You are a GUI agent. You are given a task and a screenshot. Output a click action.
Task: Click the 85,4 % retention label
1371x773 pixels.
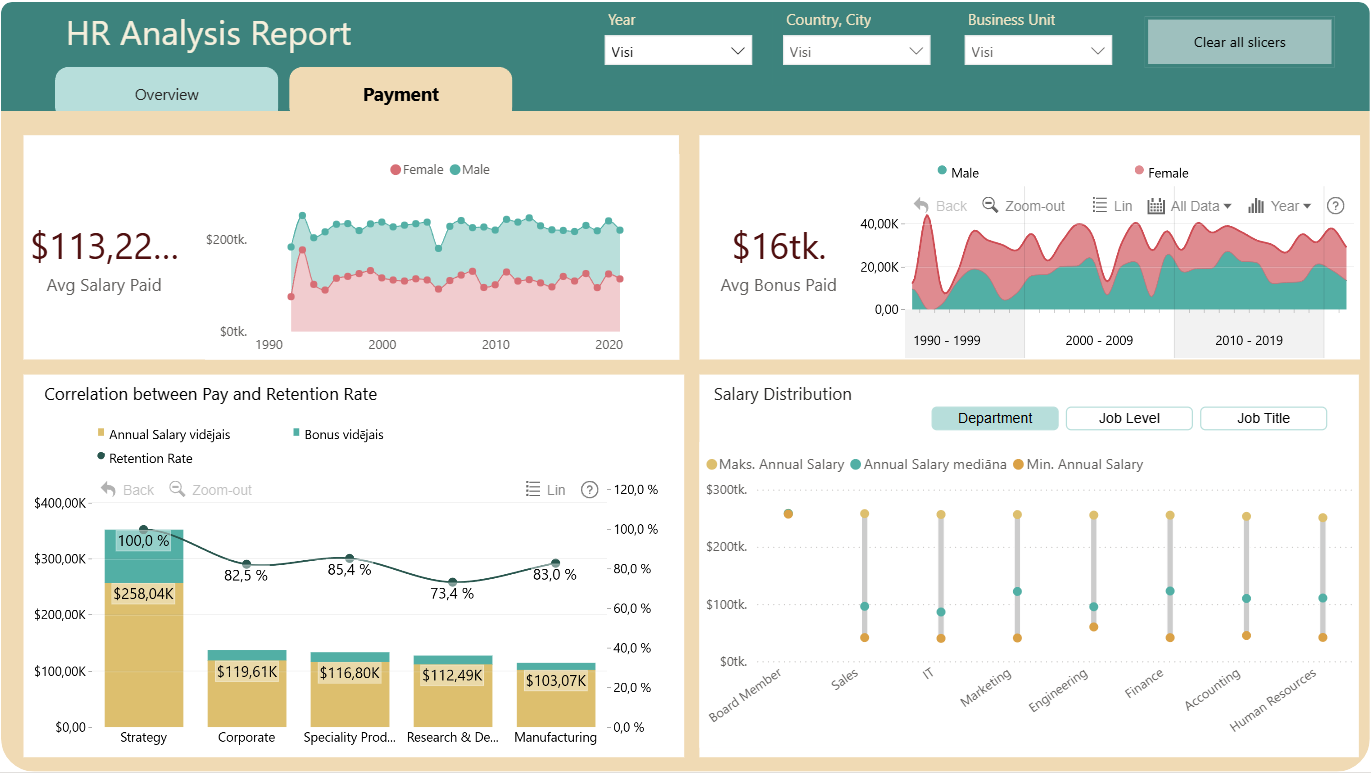(350, 569)
